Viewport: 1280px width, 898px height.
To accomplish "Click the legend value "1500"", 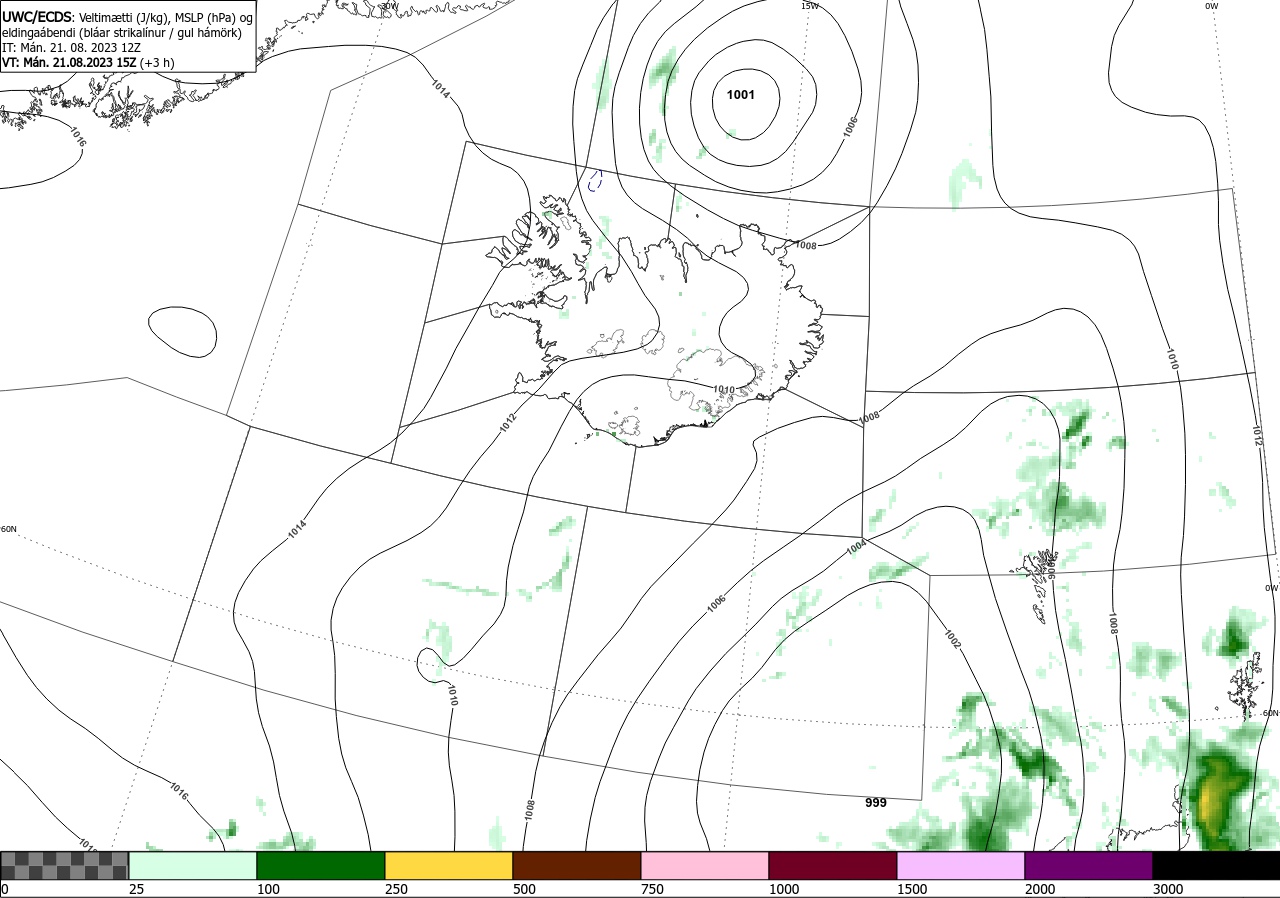I will click(x=912, y=889).
